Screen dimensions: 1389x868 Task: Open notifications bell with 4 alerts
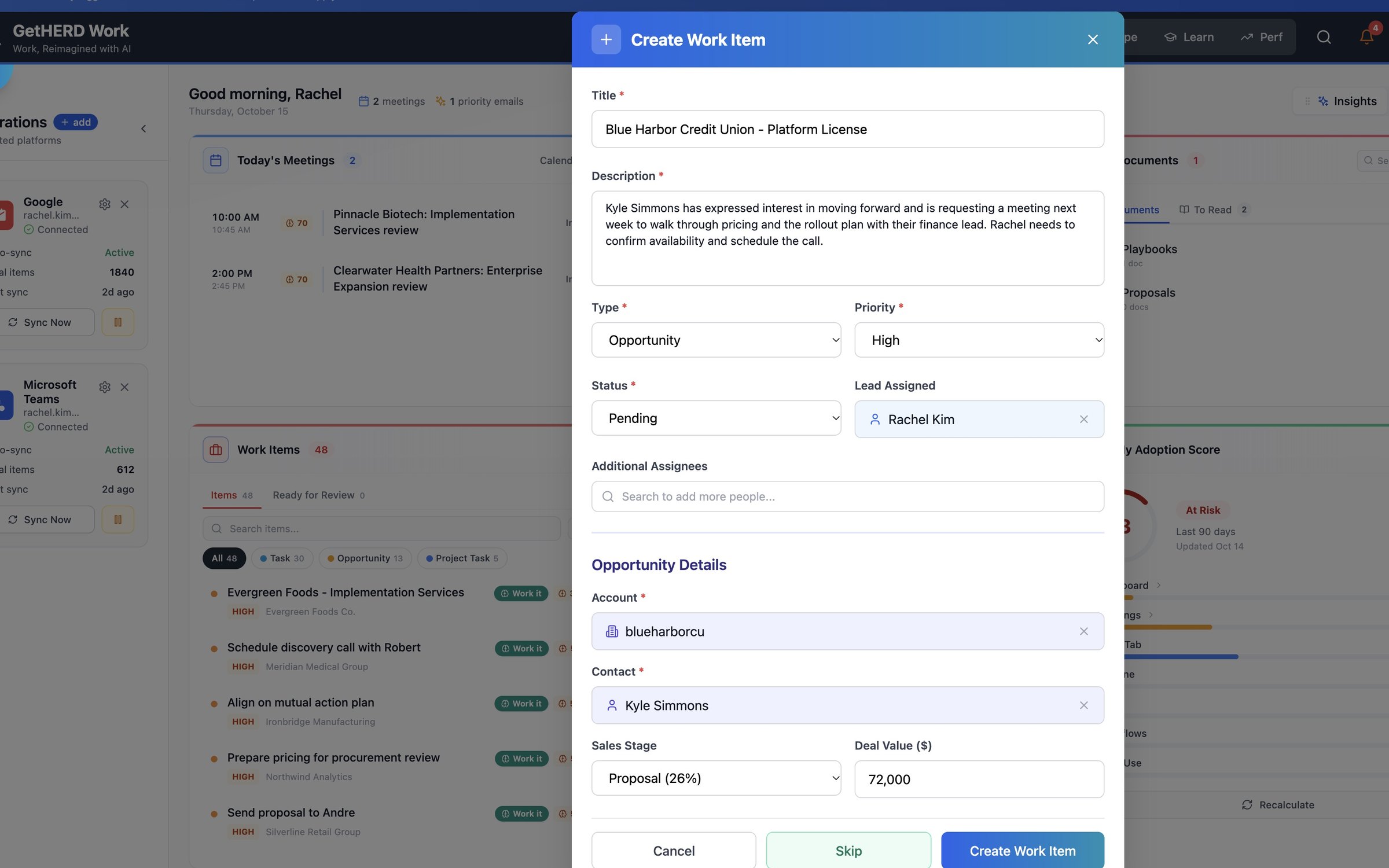[1367, 36]
